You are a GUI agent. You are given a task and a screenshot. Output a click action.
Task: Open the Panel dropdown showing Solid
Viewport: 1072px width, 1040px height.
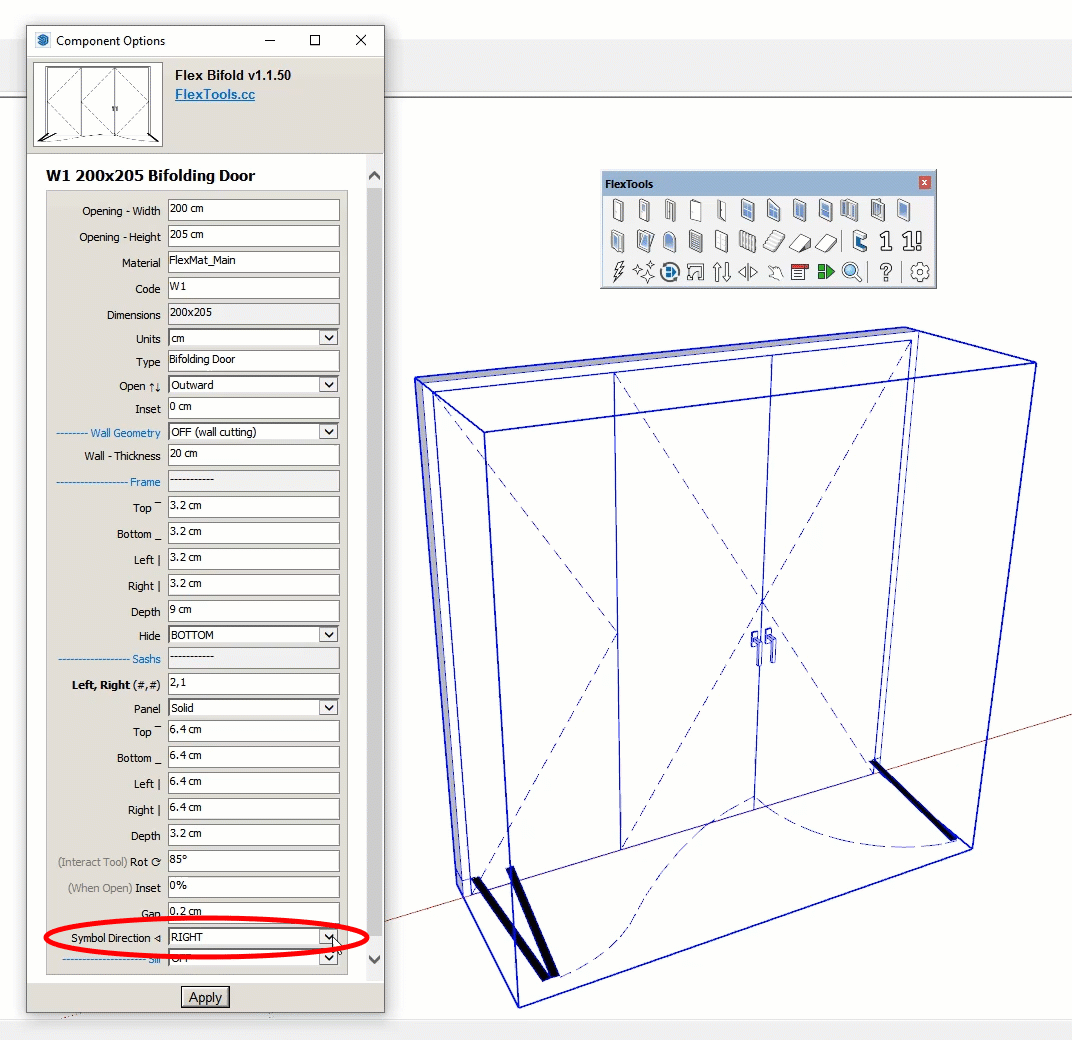(x=327, y=707)
